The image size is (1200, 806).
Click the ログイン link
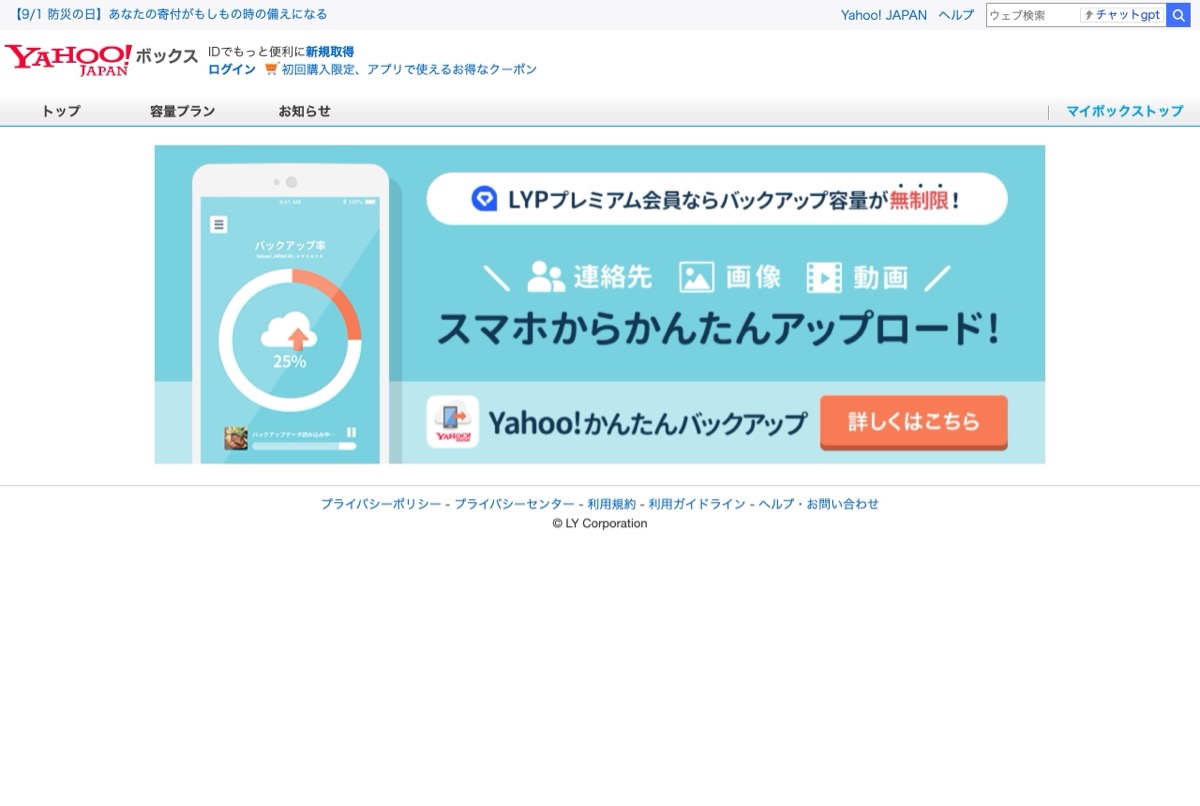point(232,69)
